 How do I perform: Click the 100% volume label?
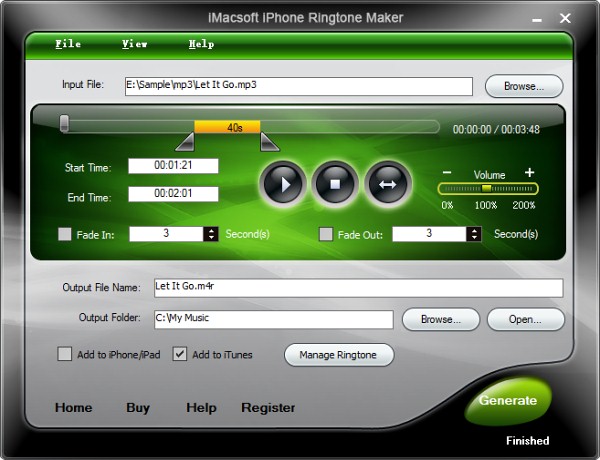tap(486, 205)
